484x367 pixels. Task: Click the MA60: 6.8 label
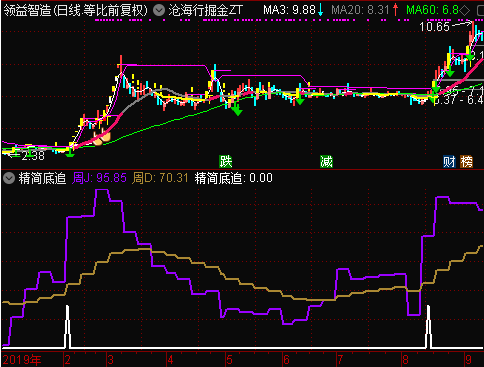click(432, 10)
